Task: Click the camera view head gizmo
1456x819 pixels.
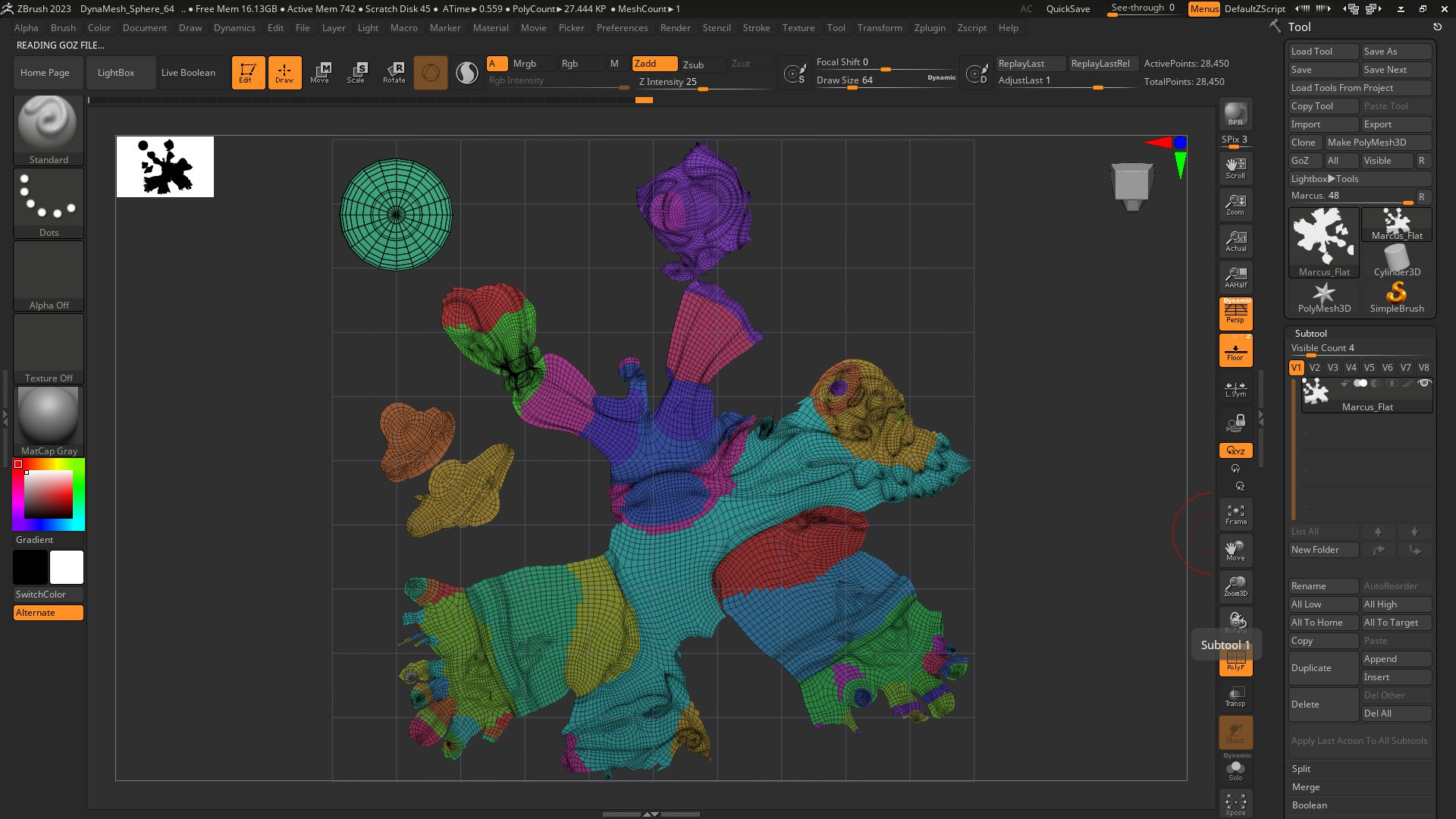Action: (x=1132, y=187)
